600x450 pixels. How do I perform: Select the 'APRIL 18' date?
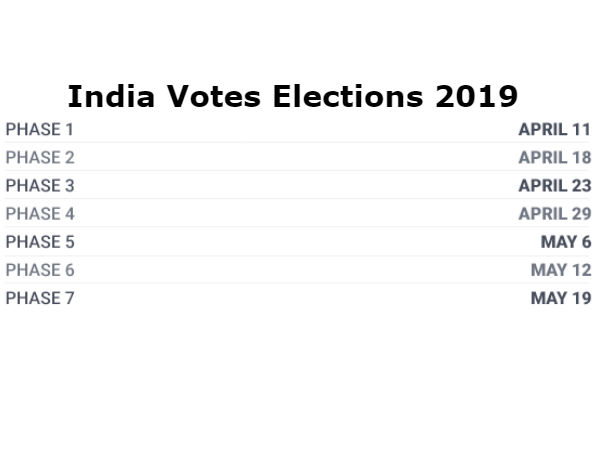point(555,157)
